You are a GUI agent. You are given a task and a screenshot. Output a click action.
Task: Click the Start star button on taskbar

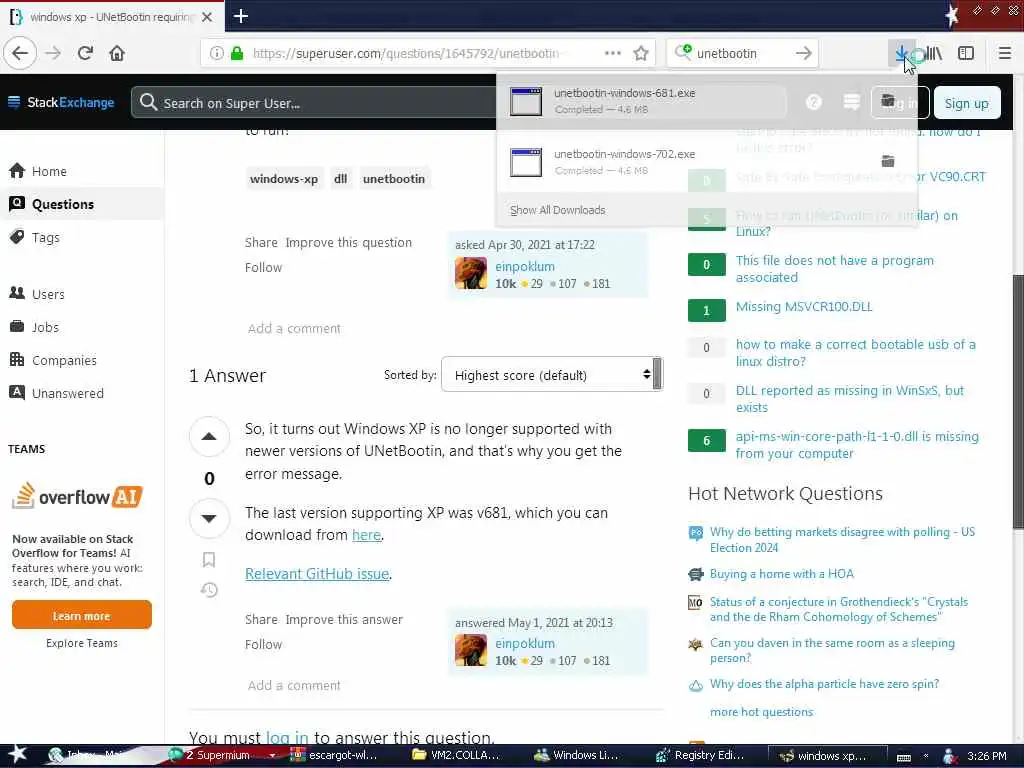(16, 755)
